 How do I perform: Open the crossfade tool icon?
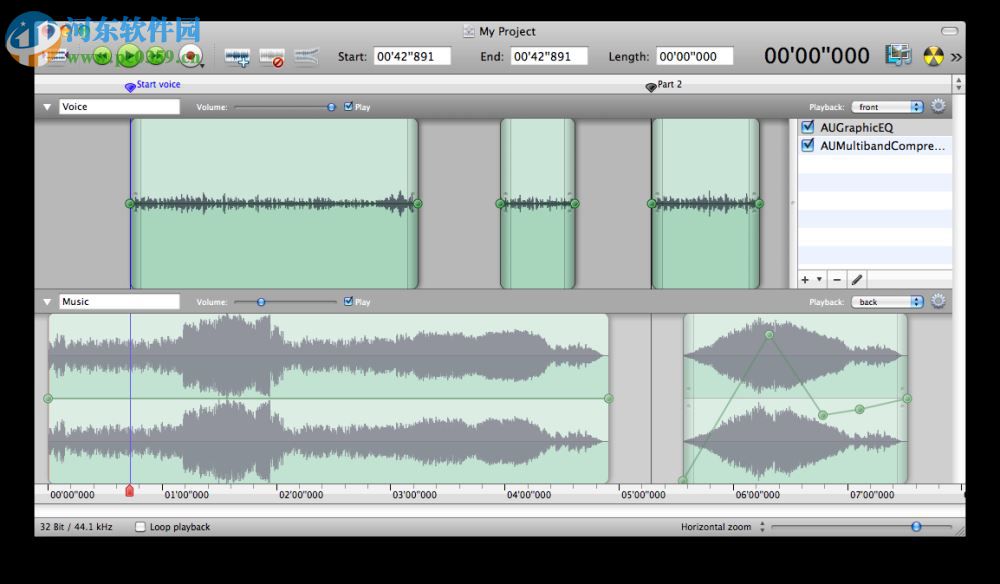pos(305,57)
